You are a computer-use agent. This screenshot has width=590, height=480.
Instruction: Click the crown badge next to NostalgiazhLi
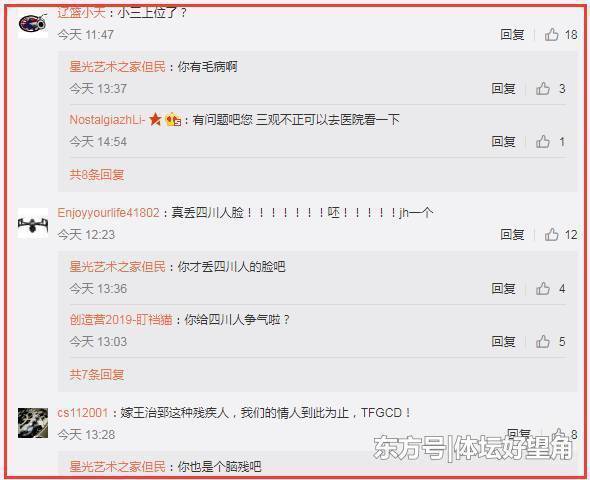pos(173,120)
